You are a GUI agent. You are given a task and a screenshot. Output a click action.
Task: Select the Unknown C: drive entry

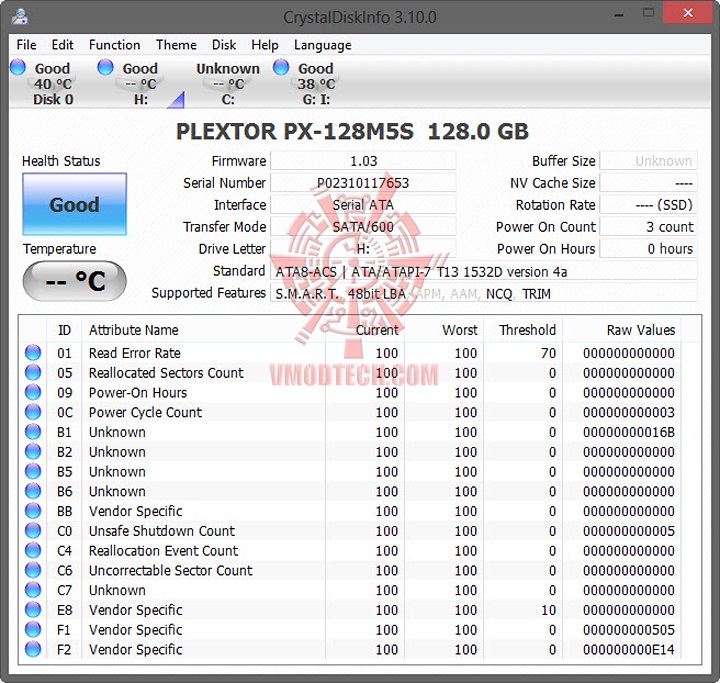point(228,84)
